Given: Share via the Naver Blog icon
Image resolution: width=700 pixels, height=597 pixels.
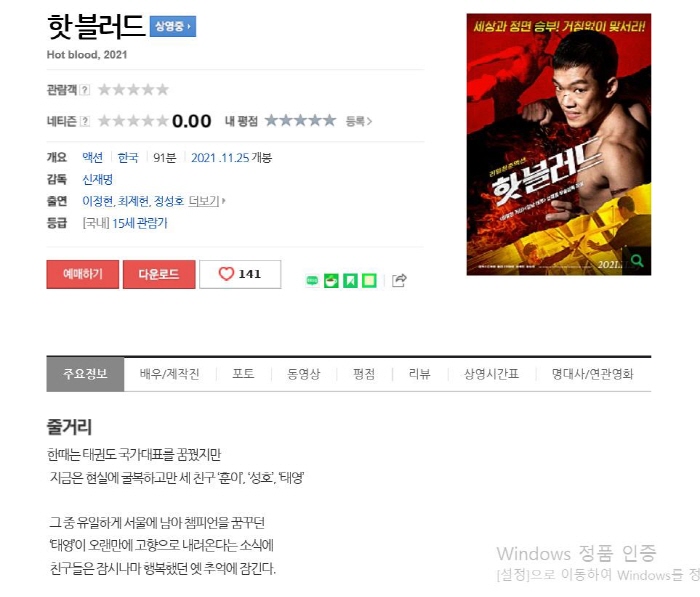Looking at the screenshot, I should 312,281.
